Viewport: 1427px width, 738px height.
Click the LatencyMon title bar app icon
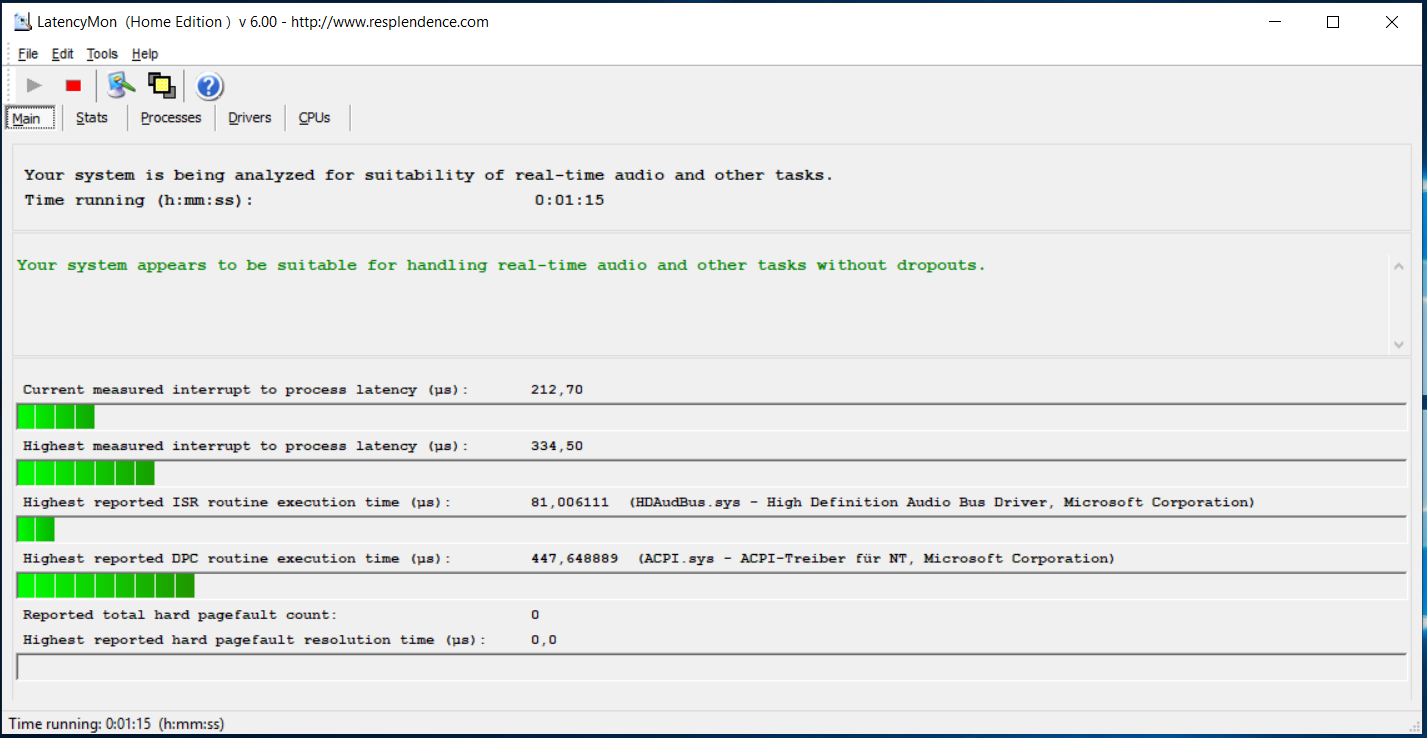point(22,22)
